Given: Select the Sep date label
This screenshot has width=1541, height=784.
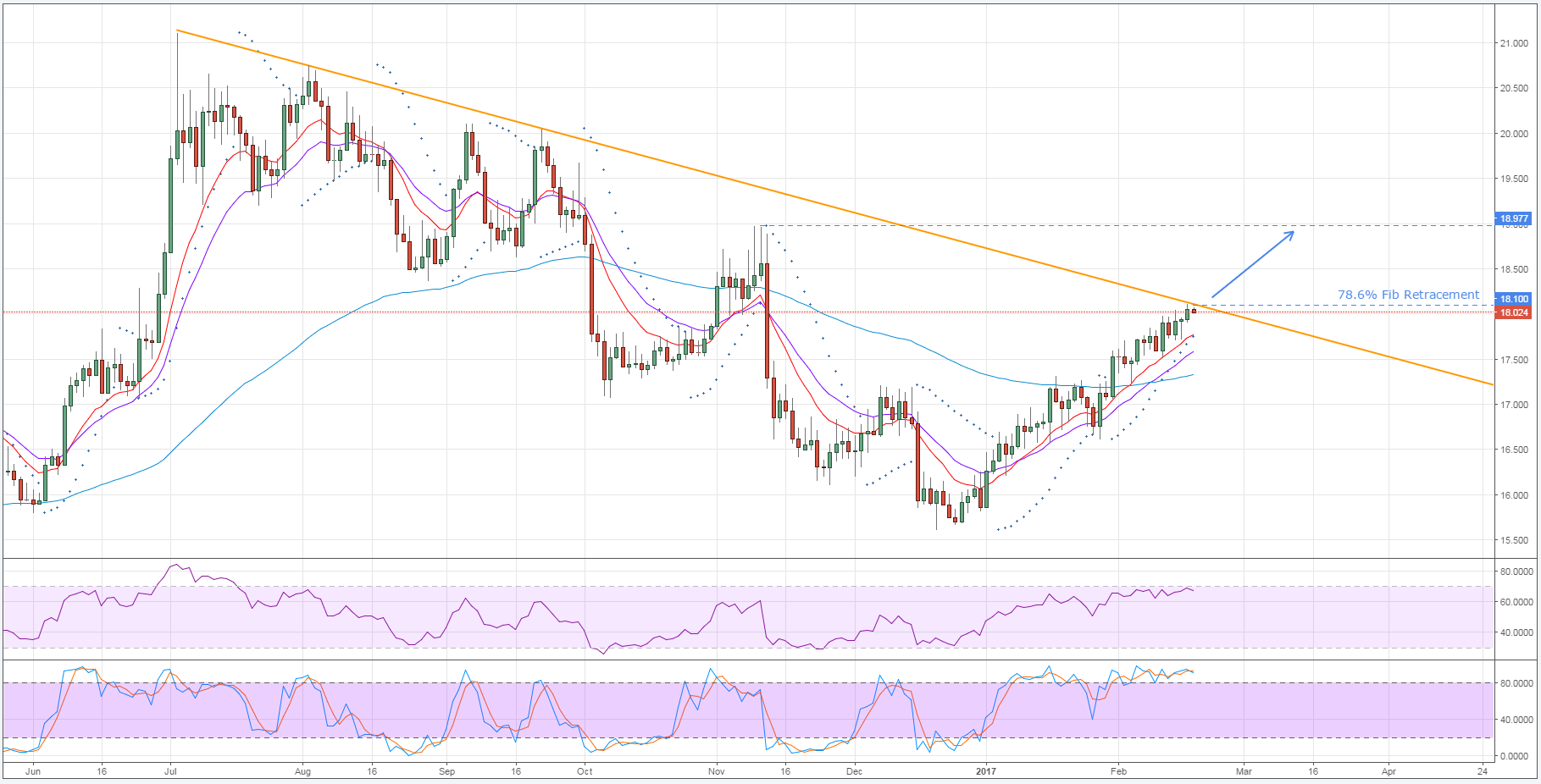Looking at the screenshot, I should pos(447,771).
